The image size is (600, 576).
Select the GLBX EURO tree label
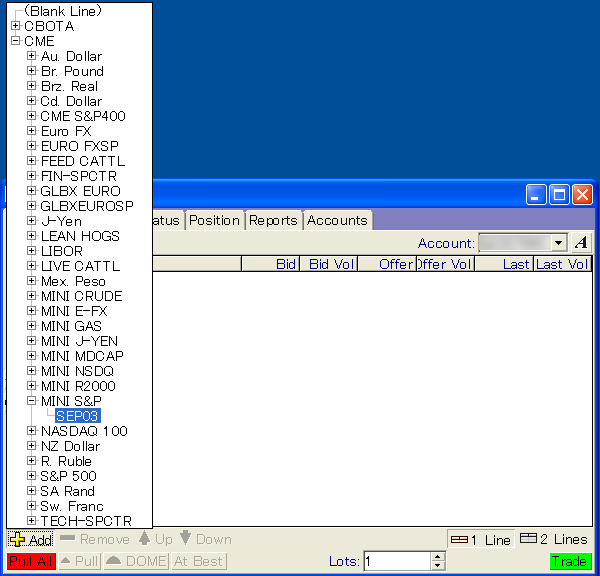81,191
